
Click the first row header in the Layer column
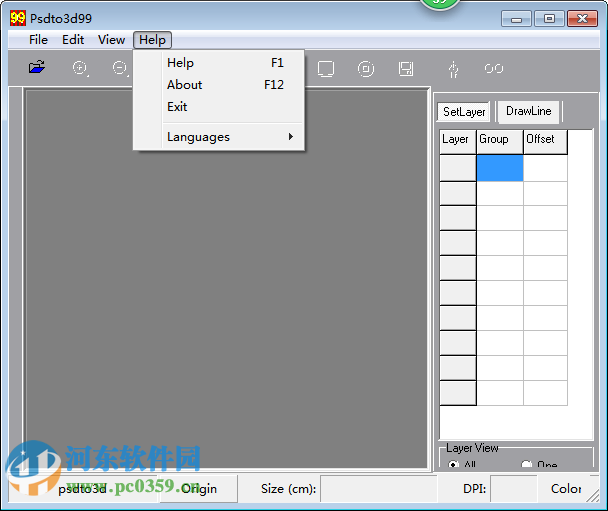[x=458, y=168]
